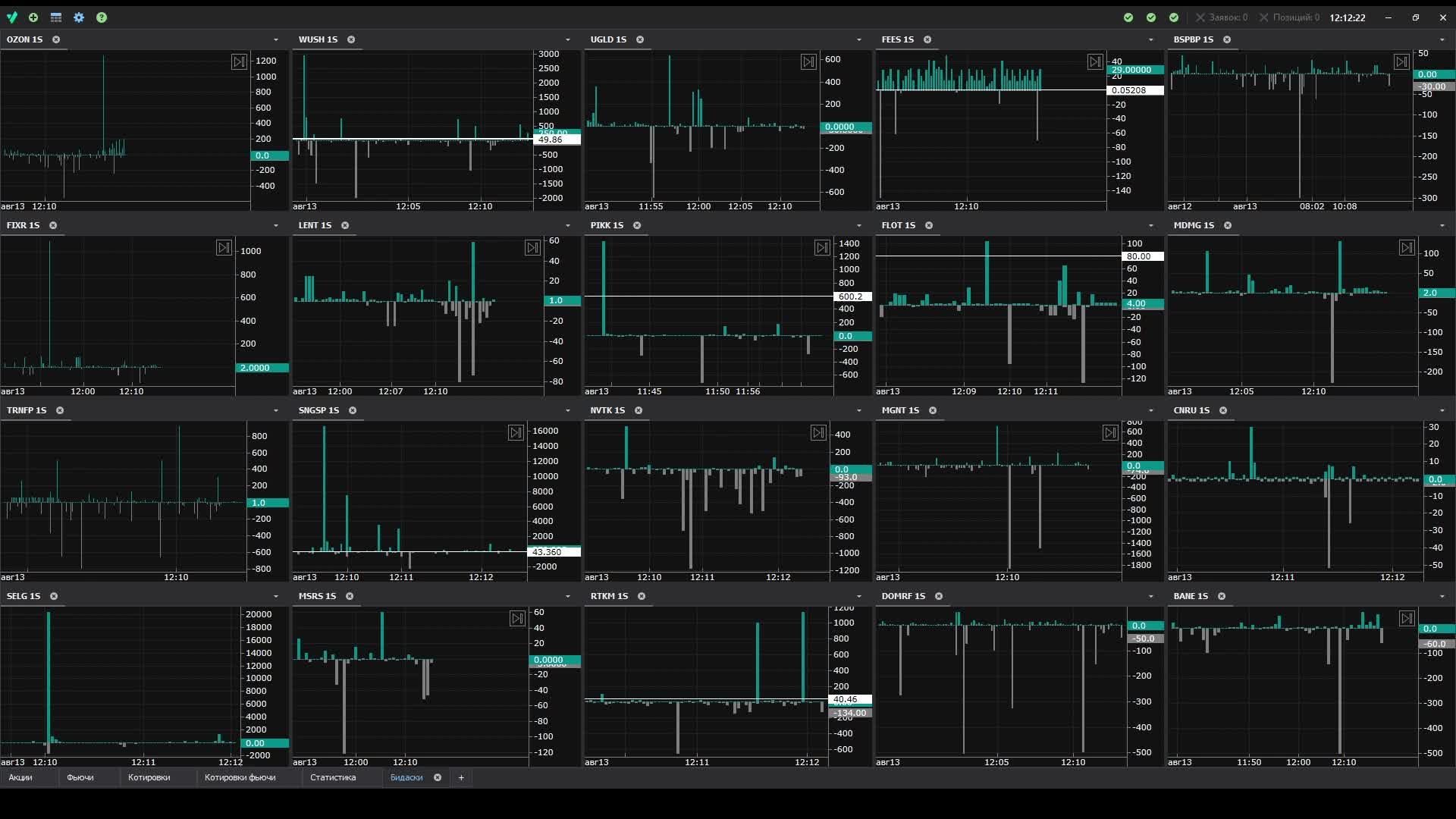Jump to latest data on FEES chart
This screenshot has width=1456, height=819.
click(x=1095, y=62)
